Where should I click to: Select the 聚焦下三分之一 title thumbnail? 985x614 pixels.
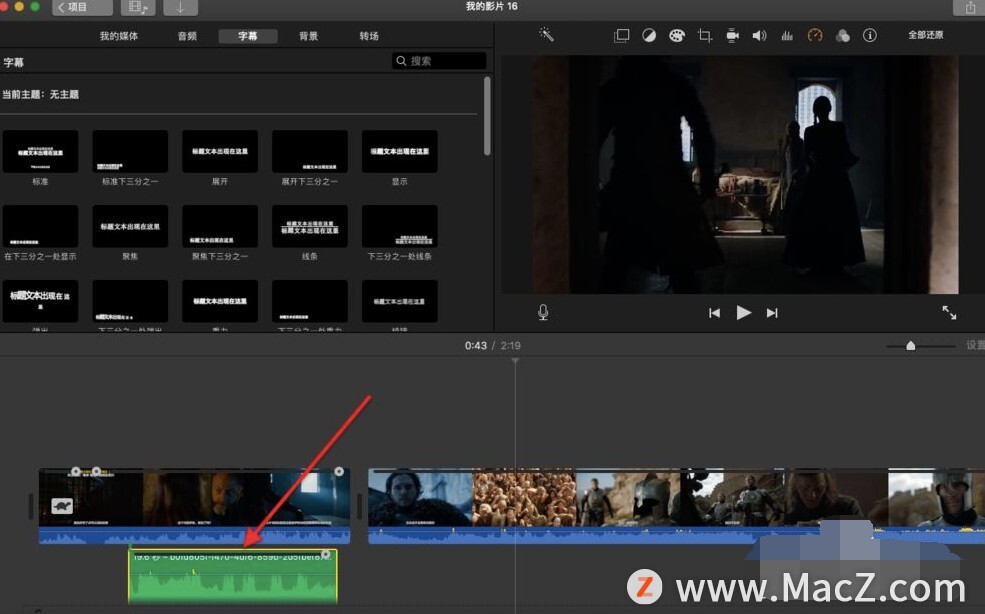[x=220, y=226]
